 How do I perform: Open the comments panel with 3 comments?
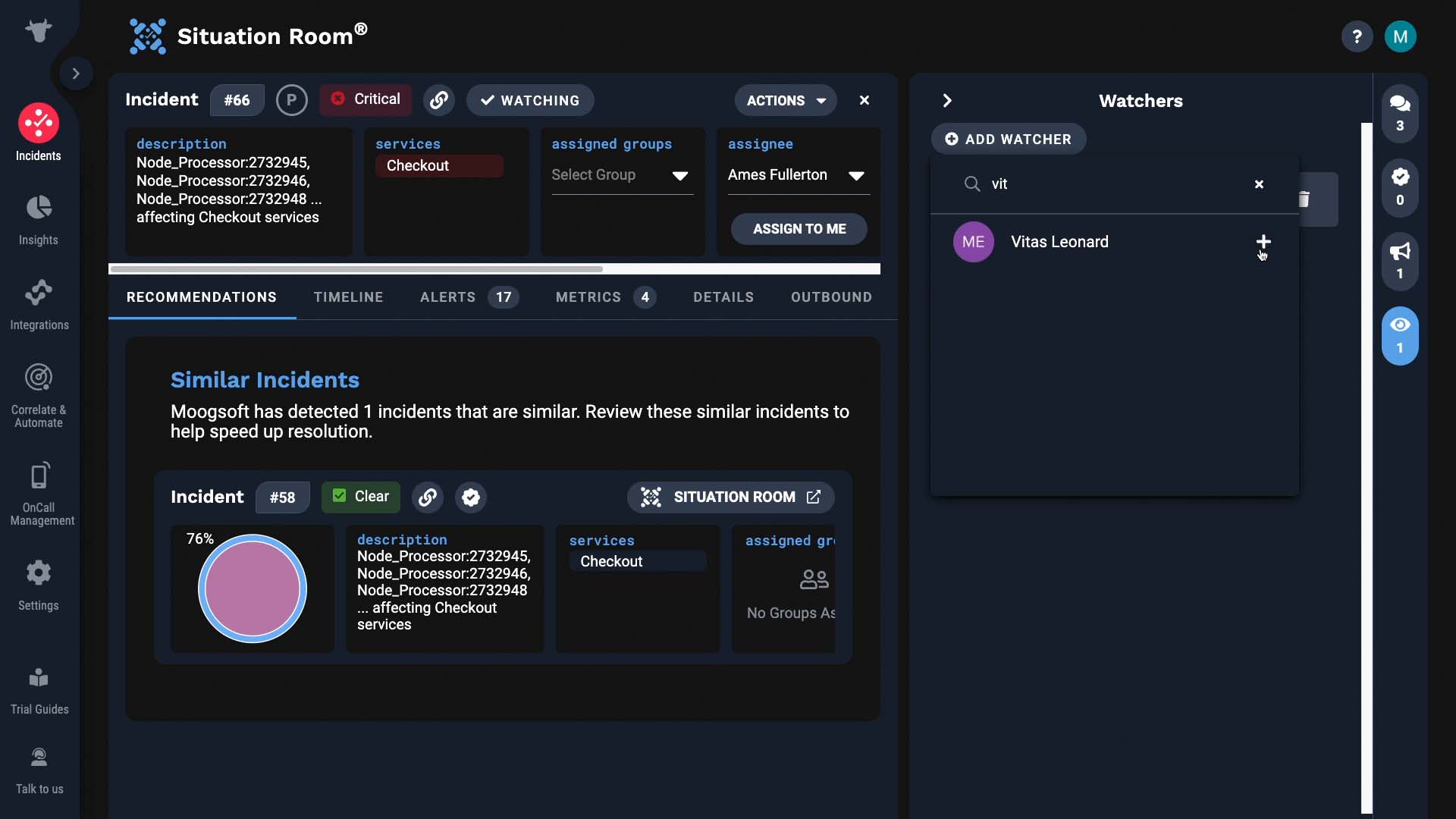(x=1400, y=113)
